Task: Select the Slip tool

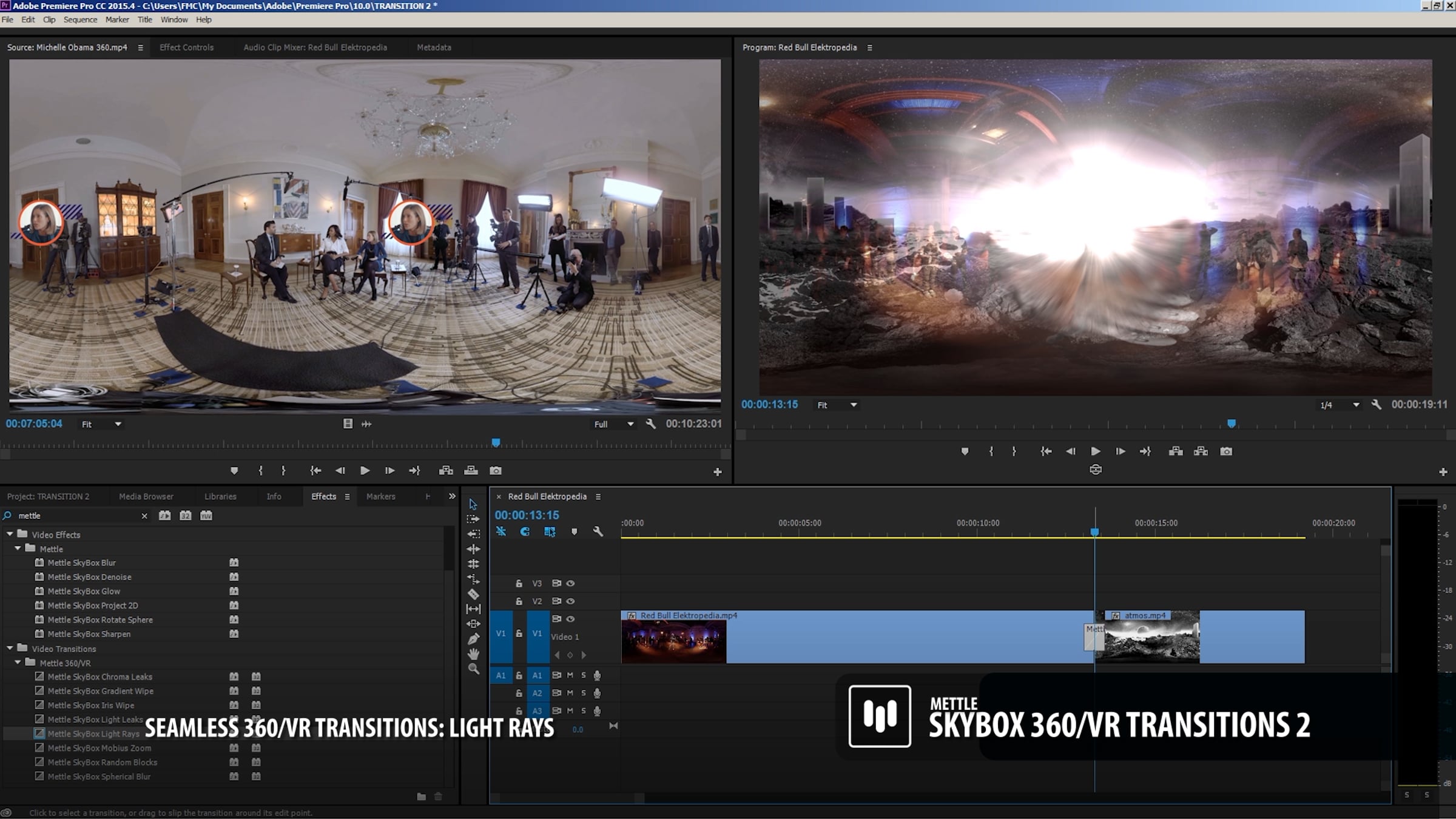Action: coord(473,609)
